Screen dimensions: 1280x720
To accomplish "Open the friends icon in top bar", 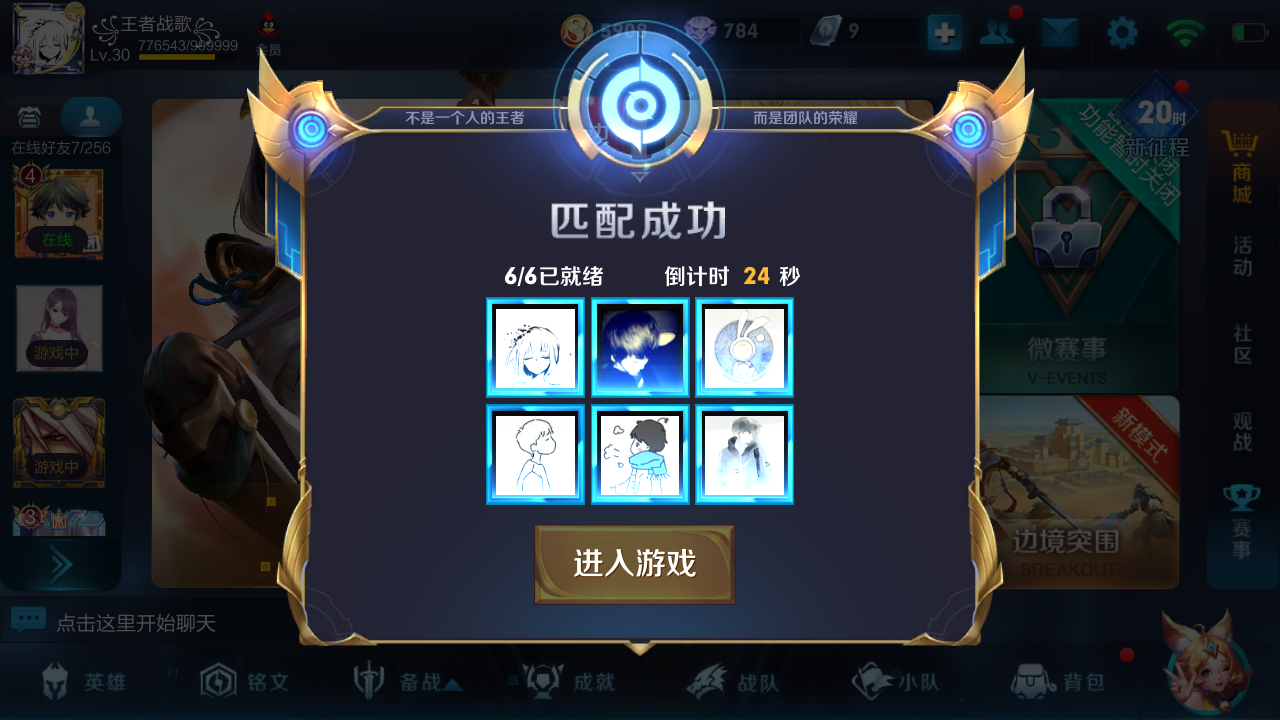I will (996, 33).
